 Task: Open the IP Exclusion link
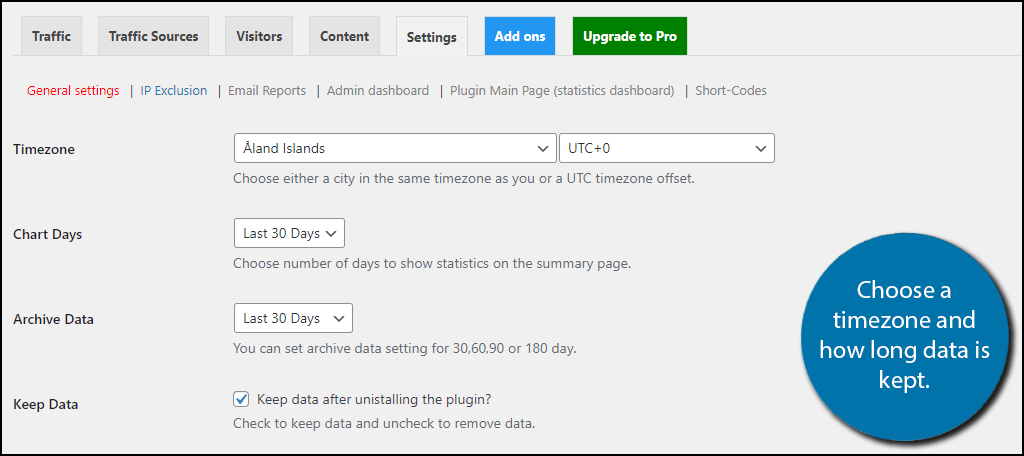coord(174,91)
